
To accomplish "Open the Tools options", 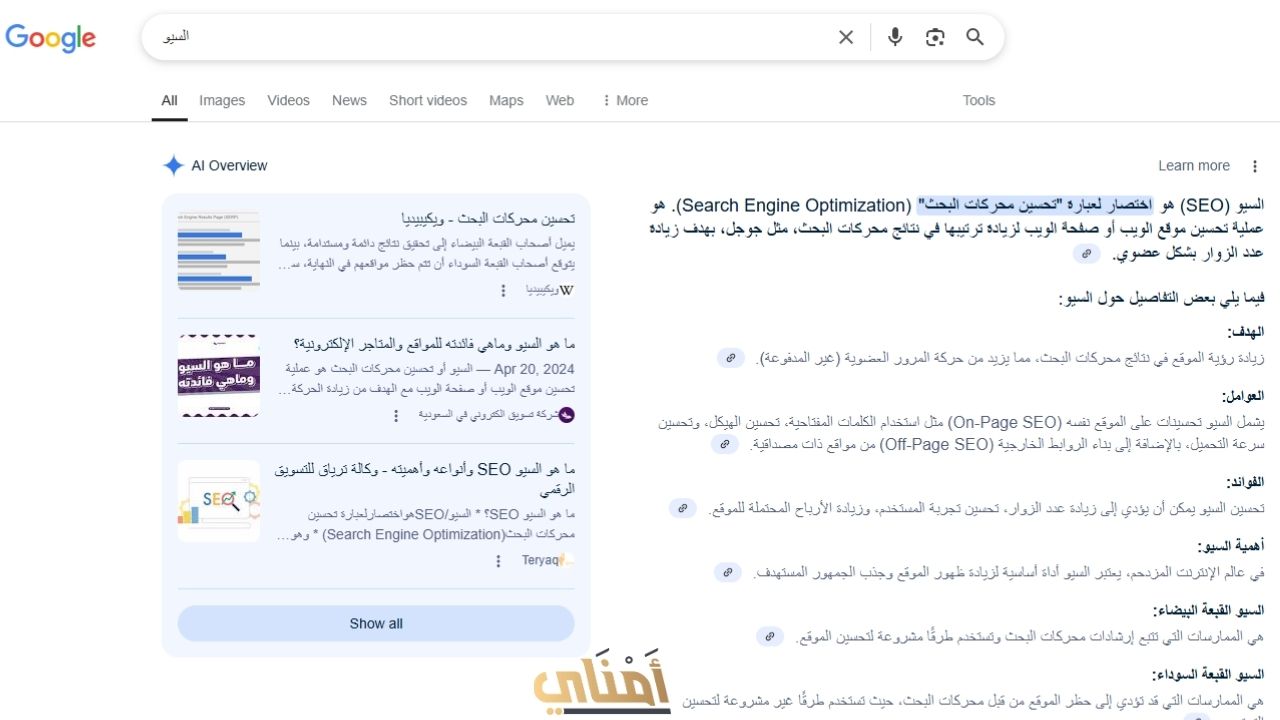I will tap(979, 100).
